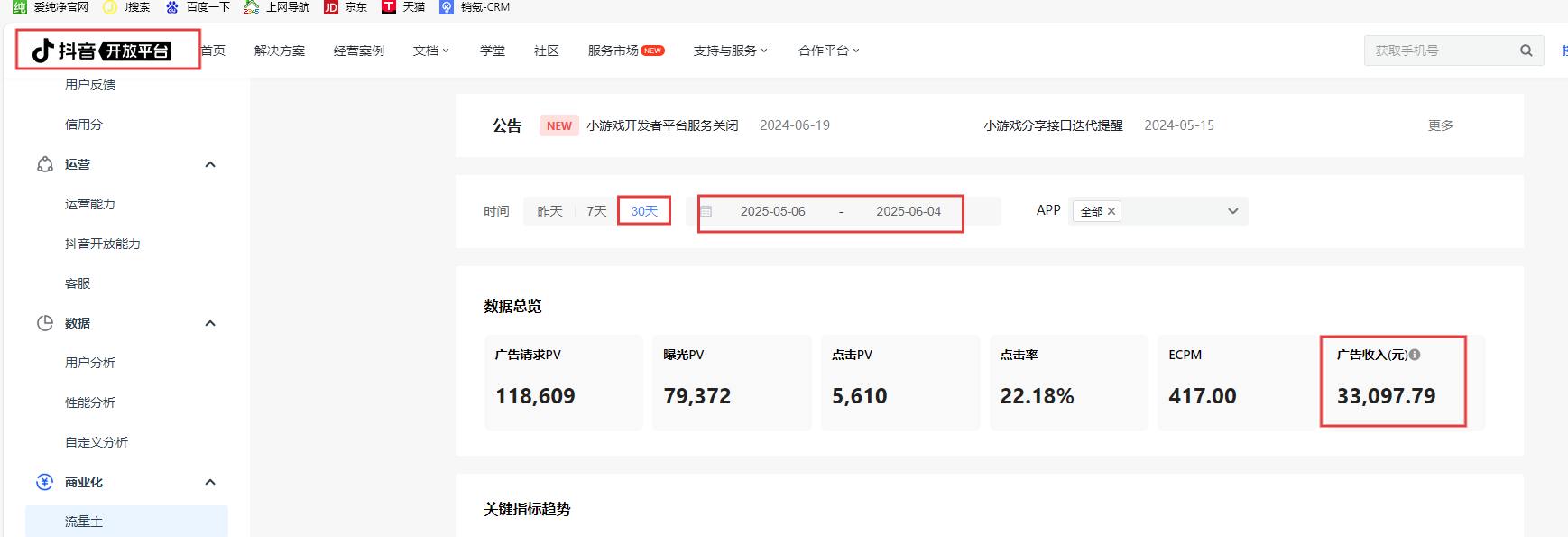The height and width of the screenshot is (537, 1568).
Task: Open 客服 in sidebar
Action: (x=78, y=283)
